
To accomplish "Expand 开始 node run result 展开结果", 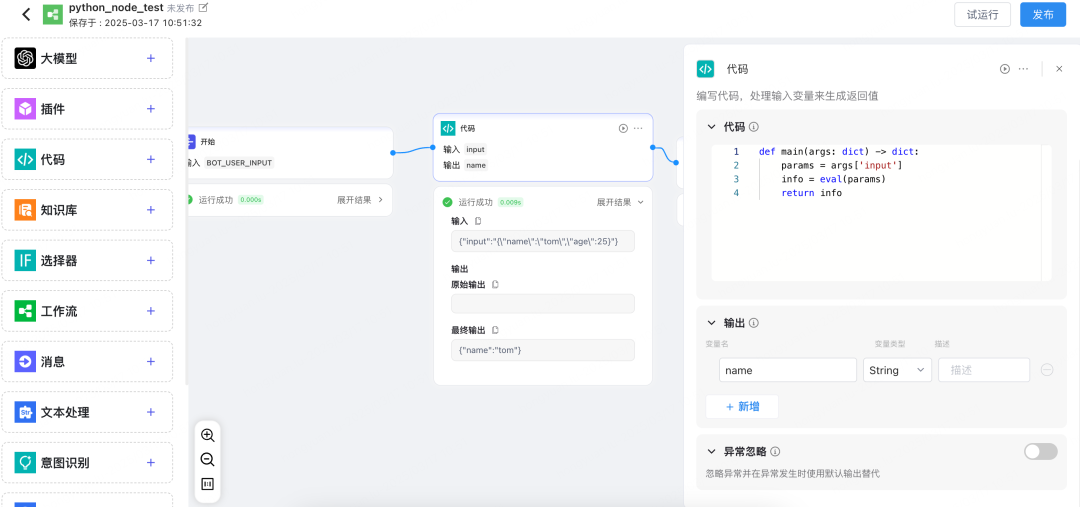I will [360, 200].
